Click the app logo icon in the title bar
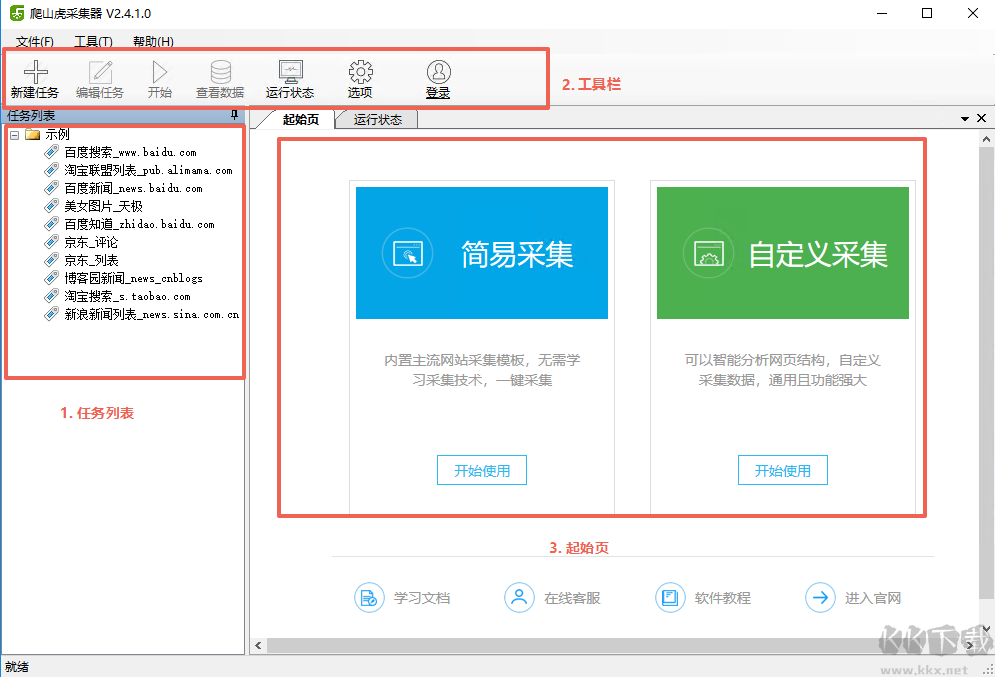The height and width of the screenshot is (677, 995). click(x=17, y=13)
